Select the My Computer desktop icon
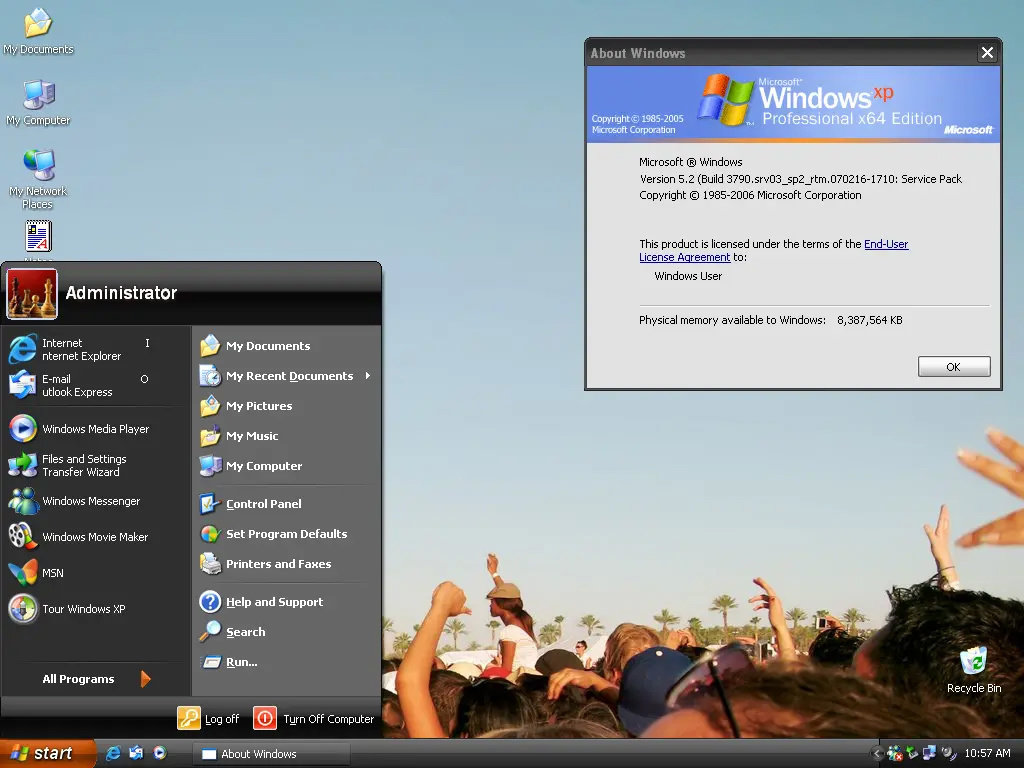This screenshot has width=1024, height=768. coord(38,103)
